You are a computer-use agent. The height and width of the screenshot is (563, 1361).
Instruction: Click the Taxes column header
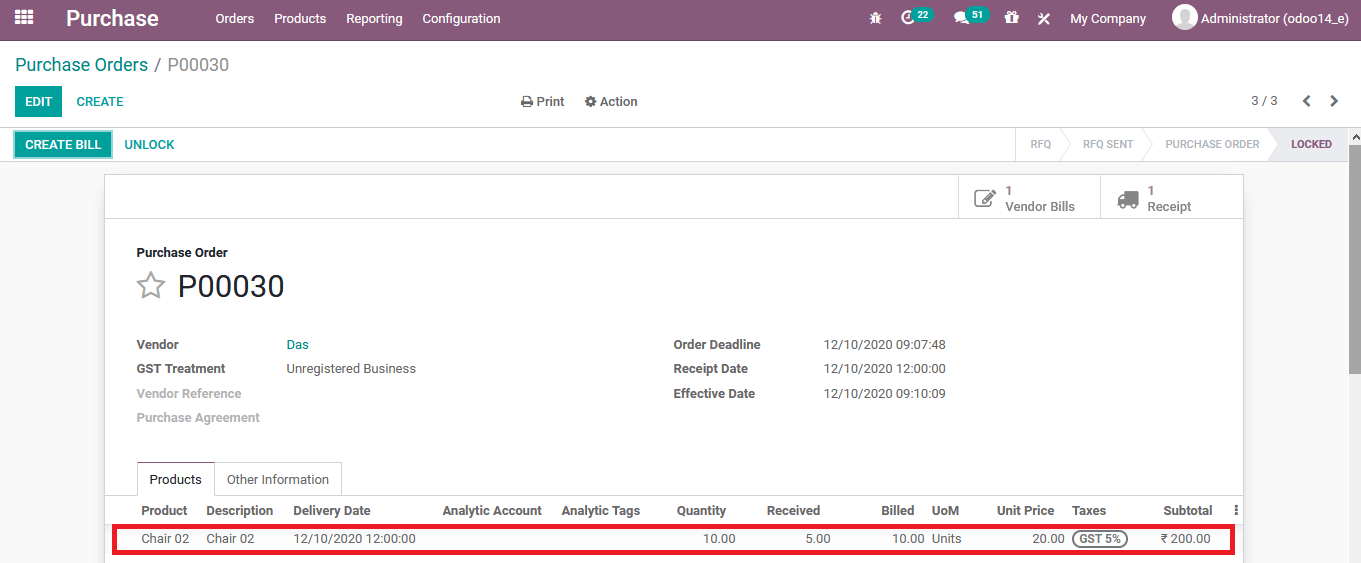point(1088,510)
